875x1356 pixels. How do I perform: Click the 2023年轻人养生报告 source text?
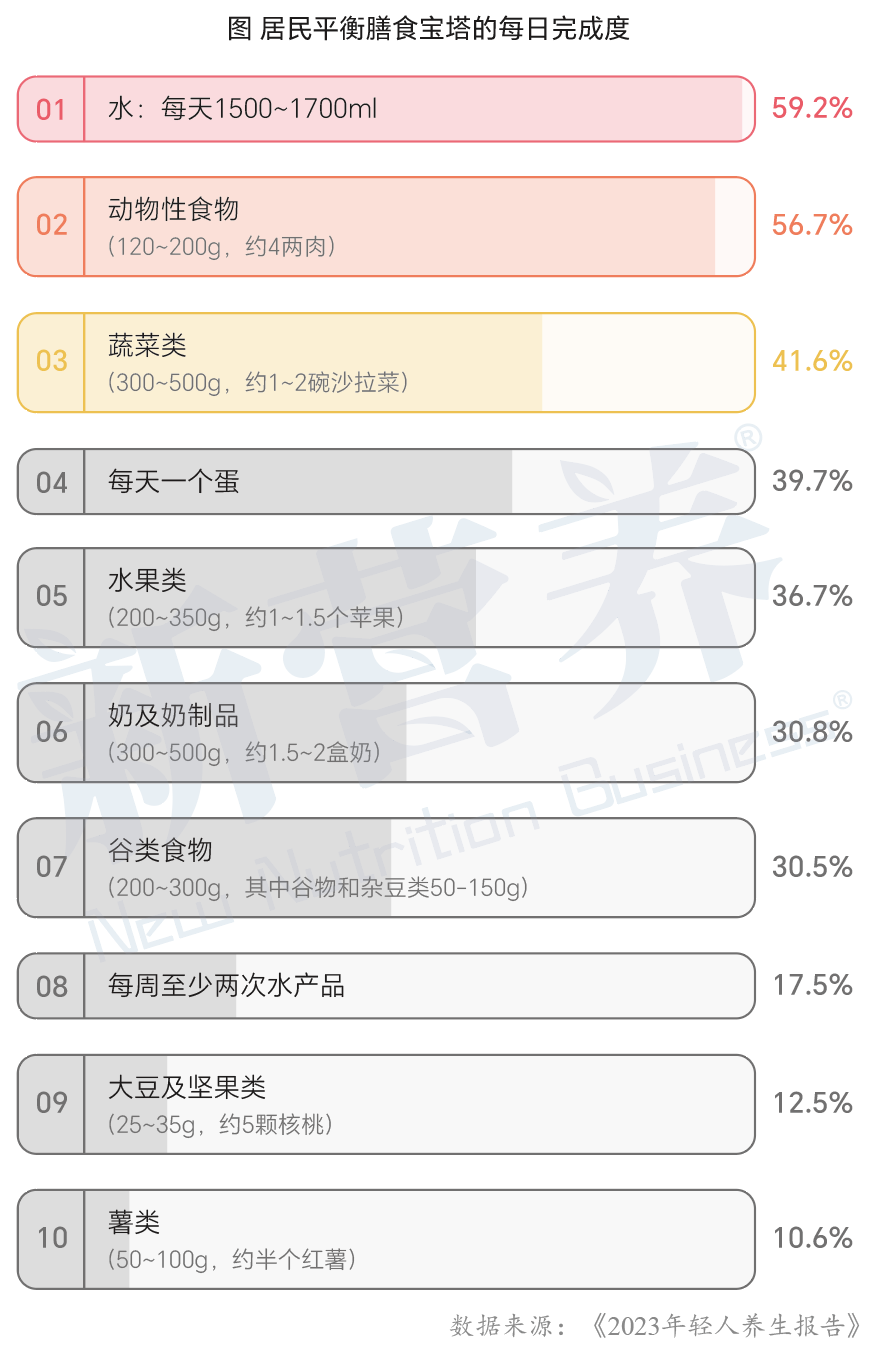click(725, 1326)
